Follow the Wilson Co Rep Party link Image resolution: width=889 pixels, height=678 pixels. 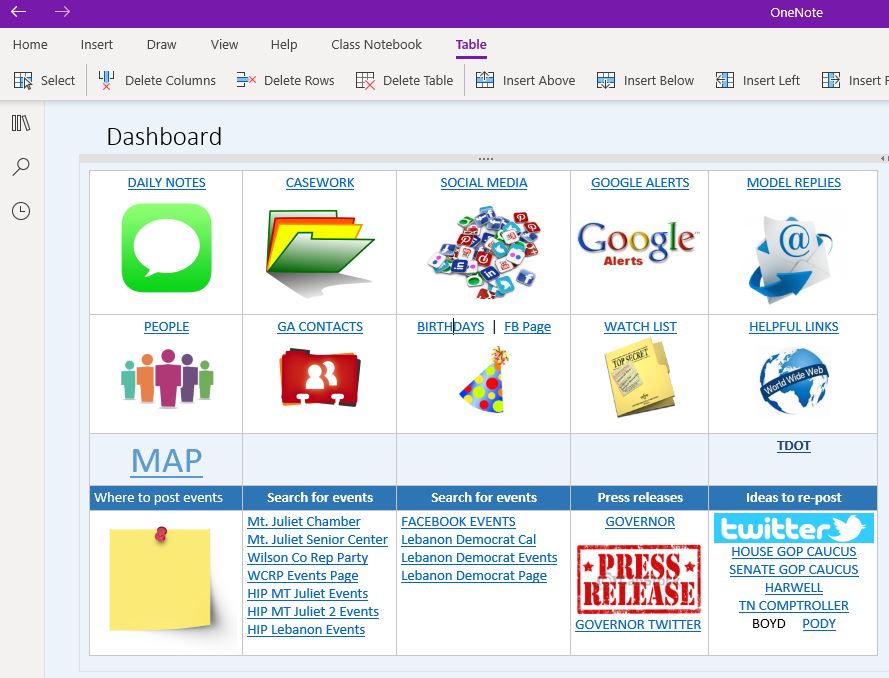click(308, 558)
